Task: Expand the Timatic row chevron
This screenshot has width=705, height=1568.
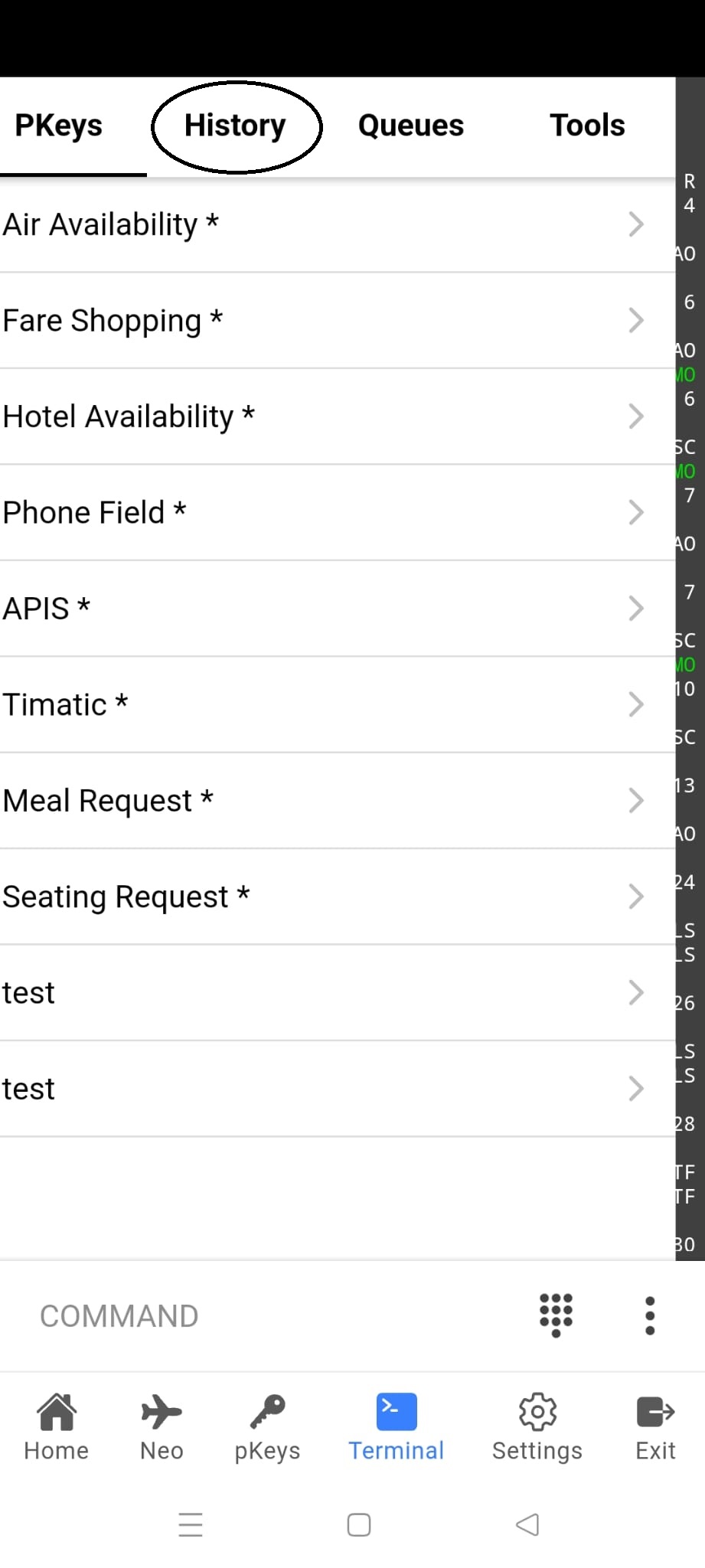Action: [x=635, y=704]
